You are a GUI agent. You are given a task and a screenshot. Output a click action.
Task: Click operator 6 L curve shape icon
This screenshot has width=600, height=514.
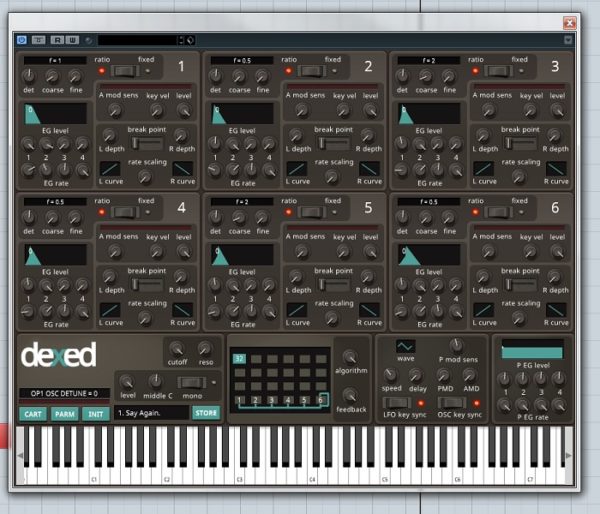(x=484, y=310)
